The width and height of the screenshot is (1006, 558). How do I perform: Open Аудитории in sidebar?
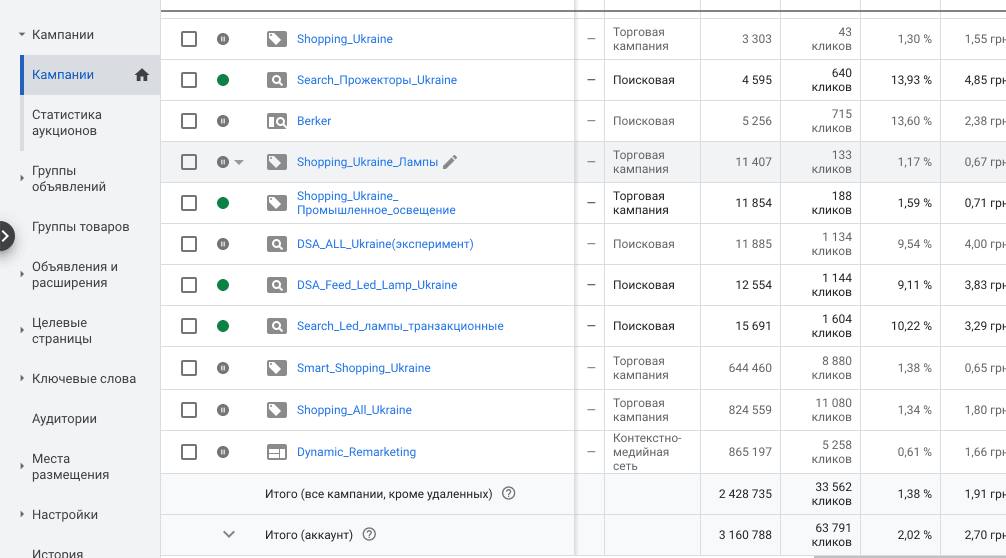point(64,419)
